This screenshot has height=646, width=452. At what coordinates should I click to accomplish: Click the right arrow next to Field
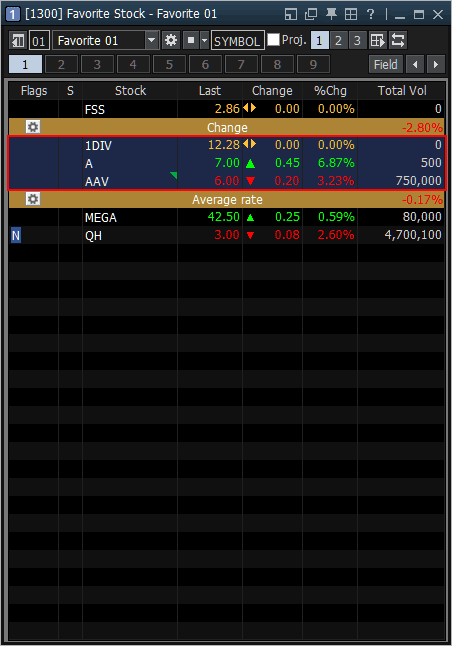coord(436,64)
